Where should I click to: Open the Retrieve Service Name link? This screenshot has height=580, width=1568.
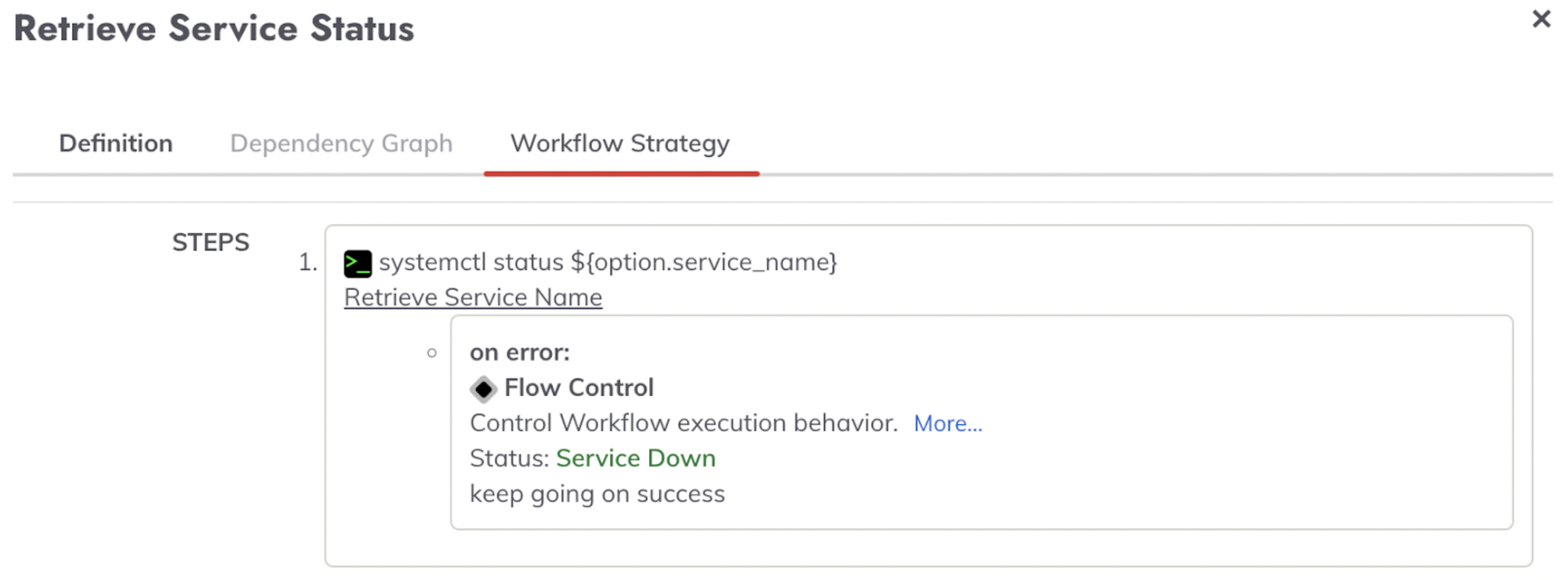[x=473, y=298]
